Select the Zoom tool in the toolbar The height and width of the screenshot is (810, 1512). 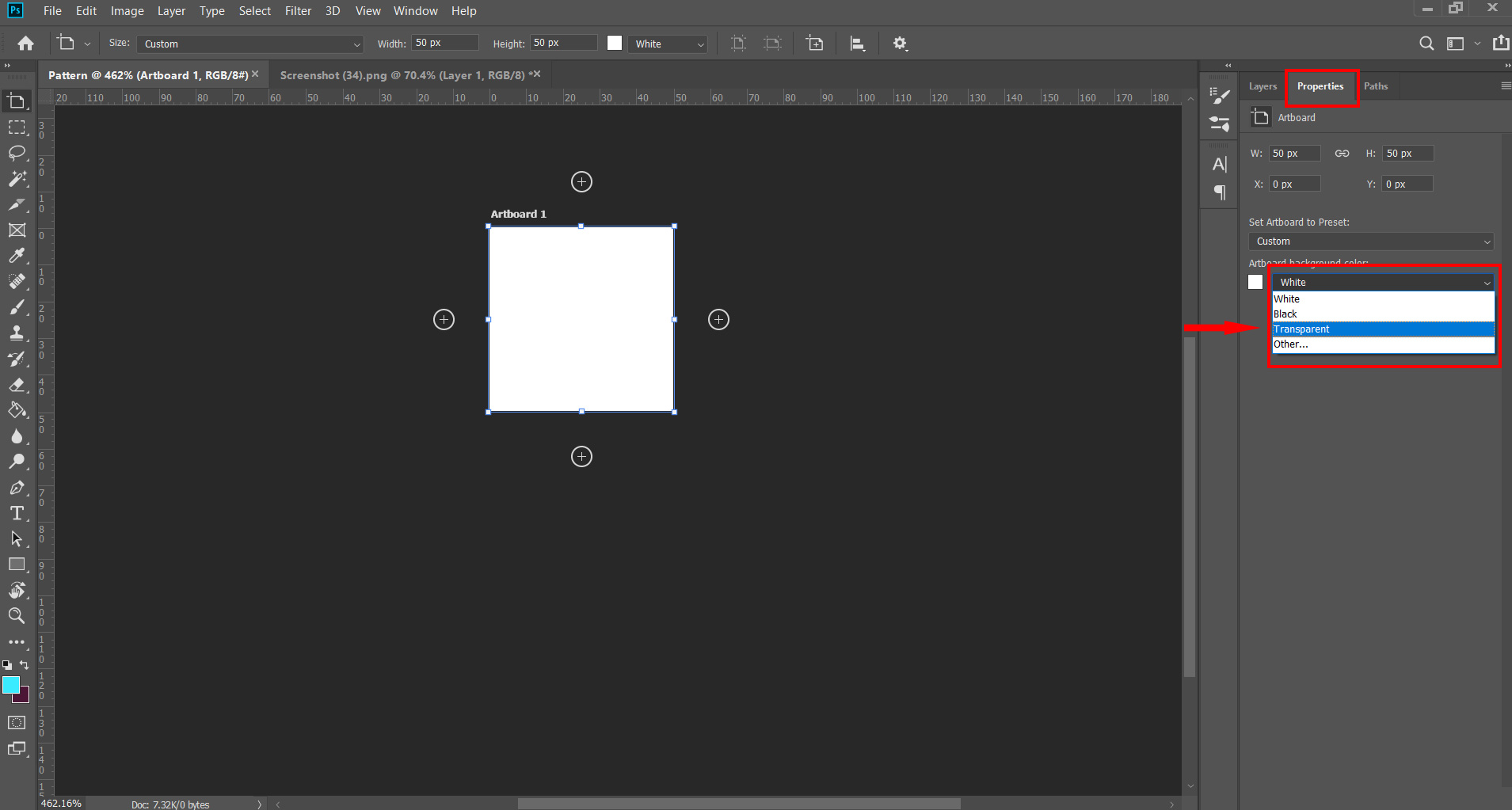click(17, 615)
